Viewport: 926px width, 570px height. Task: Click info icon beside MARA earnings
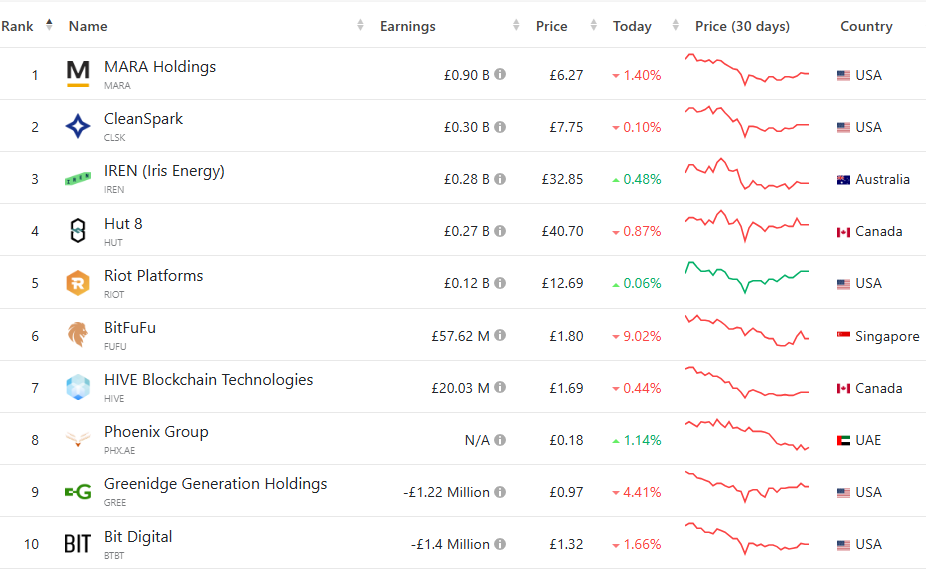[500, 74]
